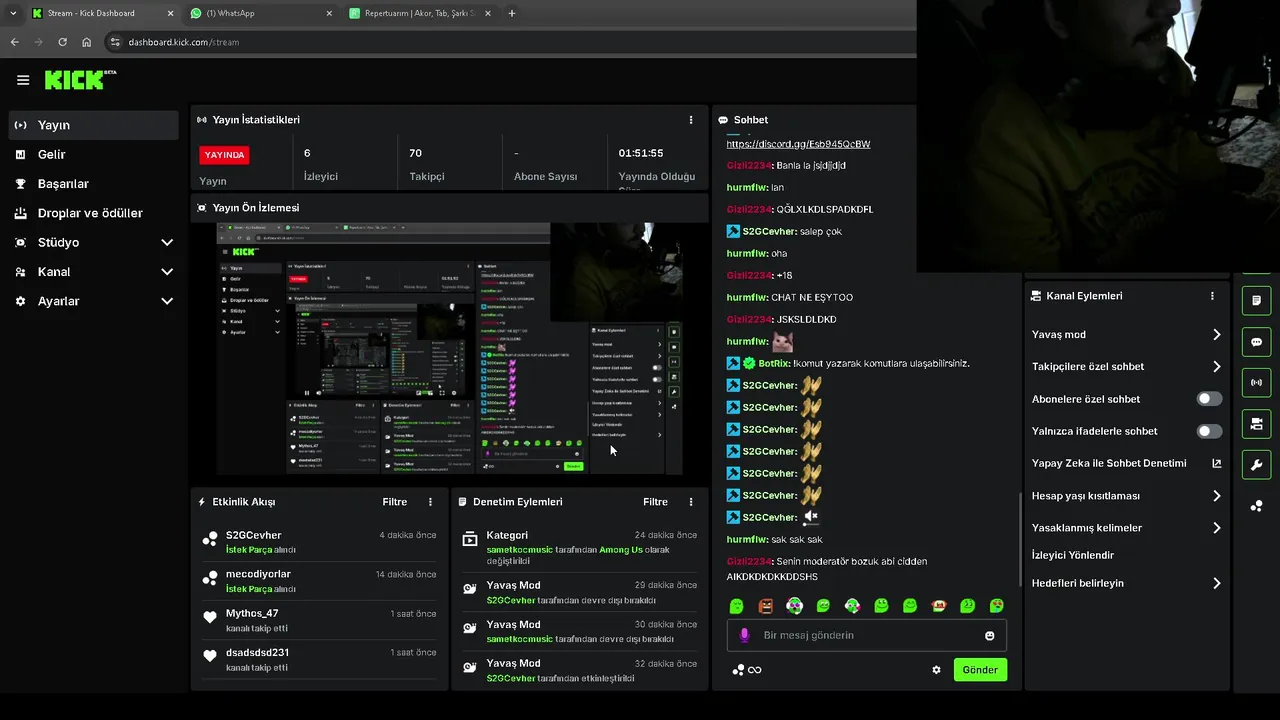The height and width of the screenshot is (720, 1280).
Task: Click the green Gönder send button
Action: 980,670
